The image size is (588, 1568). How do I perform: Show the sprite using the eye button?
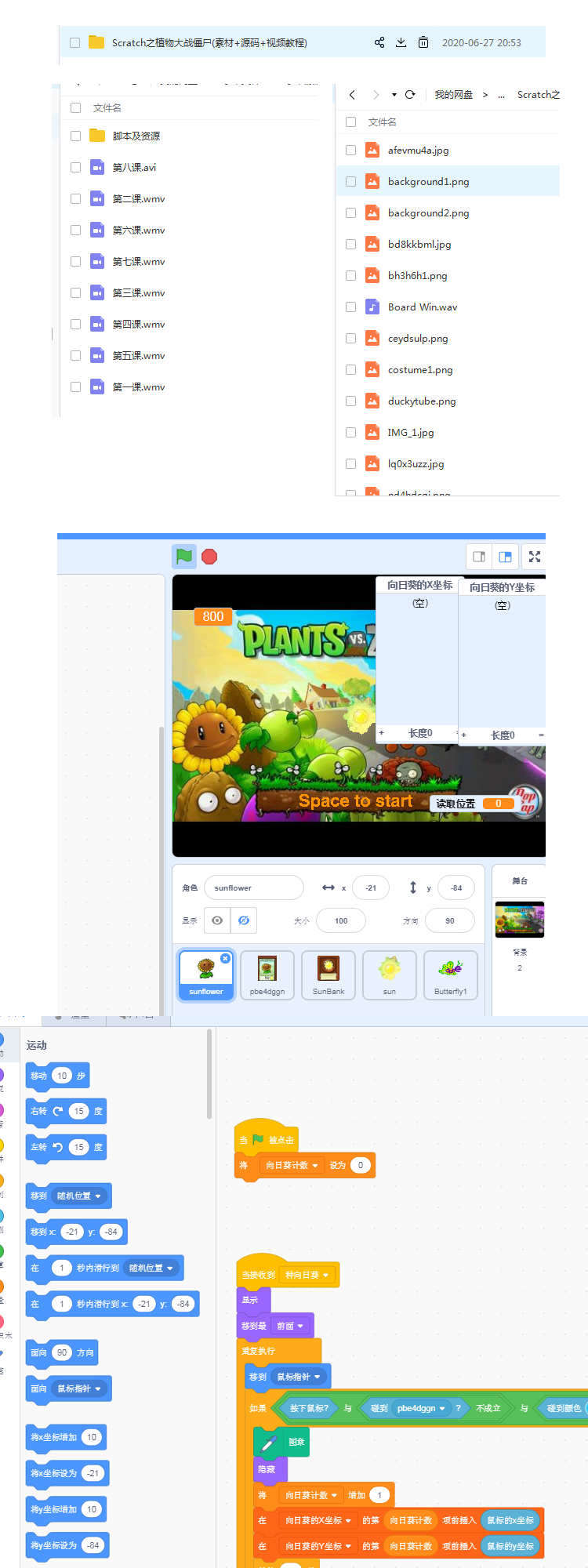click(x=217, y=920)
